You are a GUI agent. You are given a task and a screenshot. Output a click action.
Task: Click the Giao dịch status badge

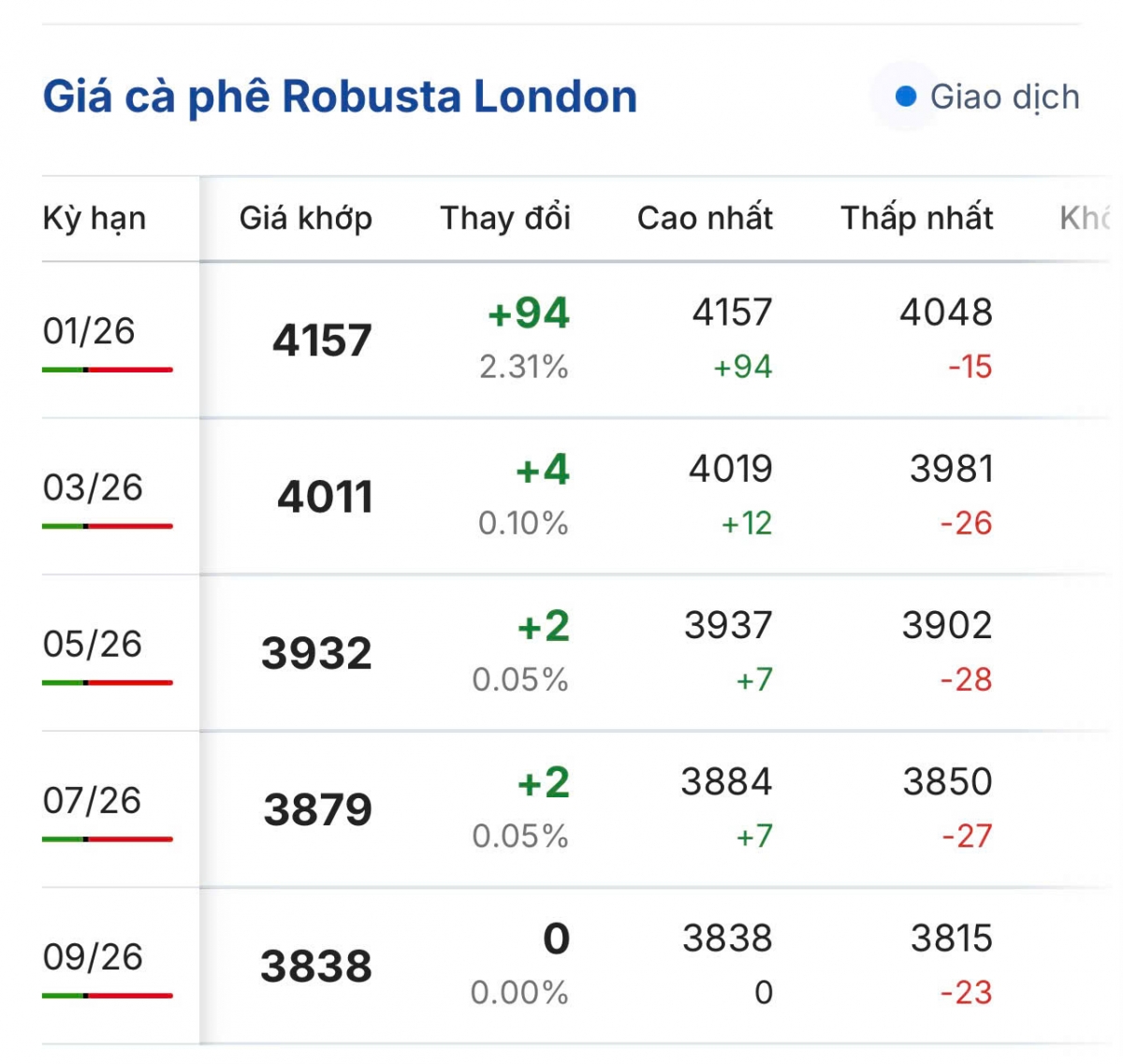click(986, 96)
